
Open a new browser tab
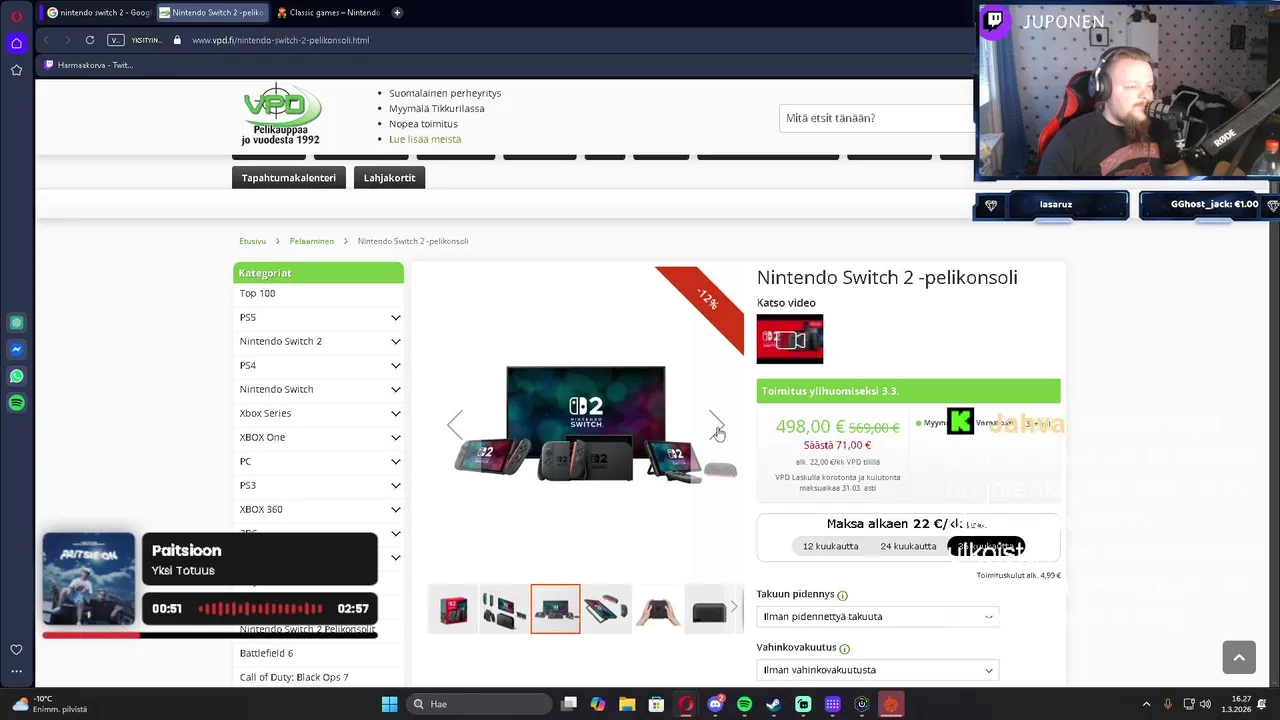[397, 13]
